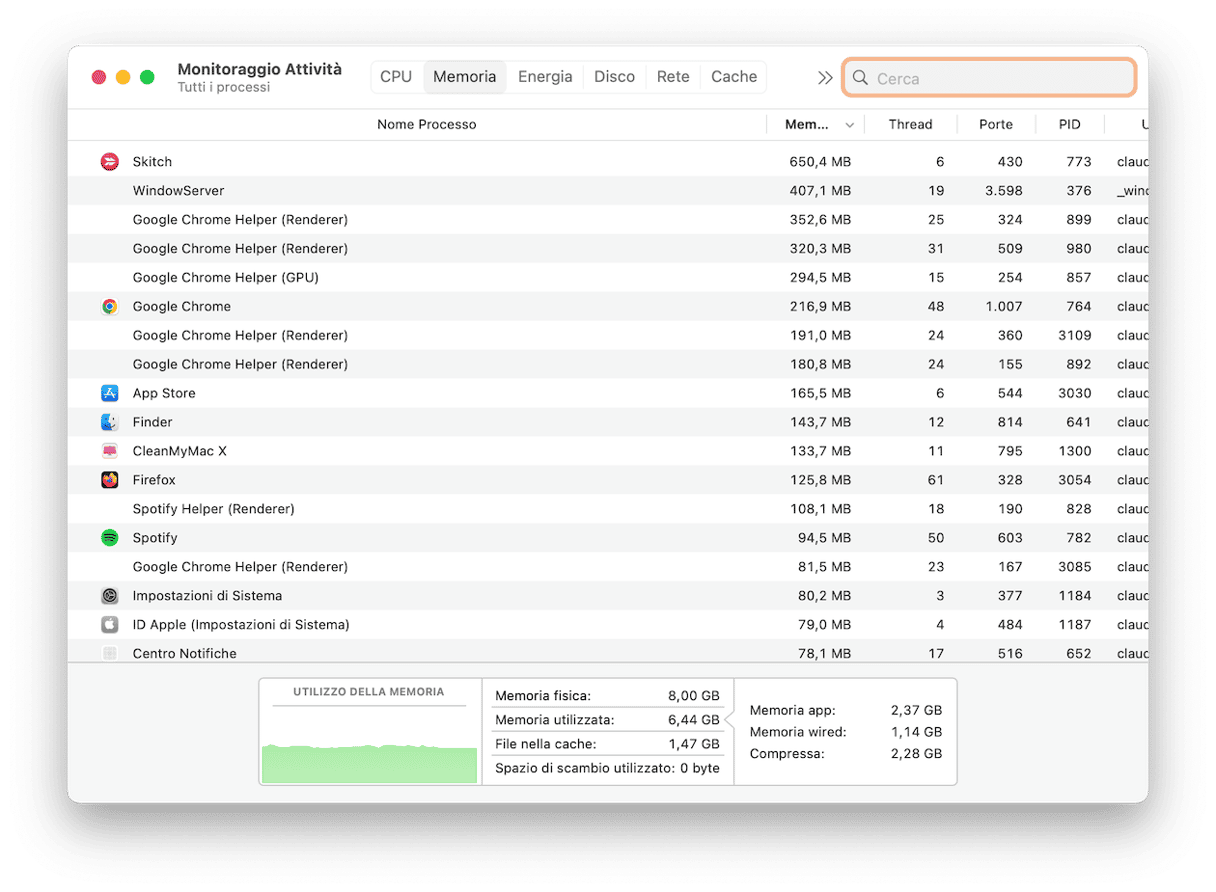The image size is (1216, 892).
Task: Click the File nella cache value
Action: [694, 745]
